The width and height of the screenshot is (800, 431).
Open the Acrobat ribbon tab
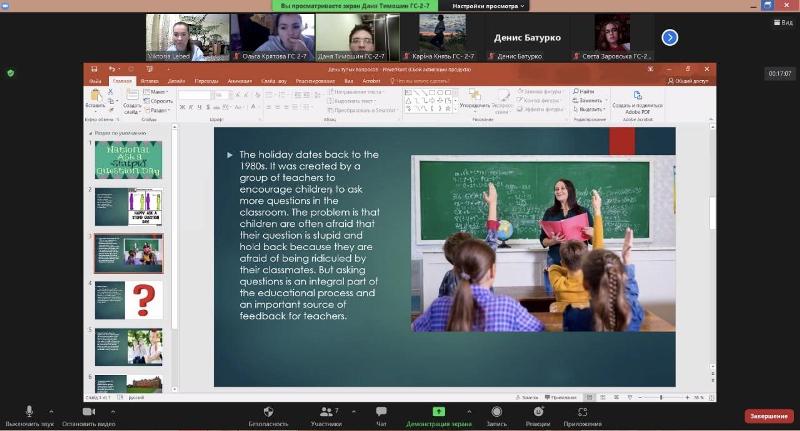click(x=371, y=81)
